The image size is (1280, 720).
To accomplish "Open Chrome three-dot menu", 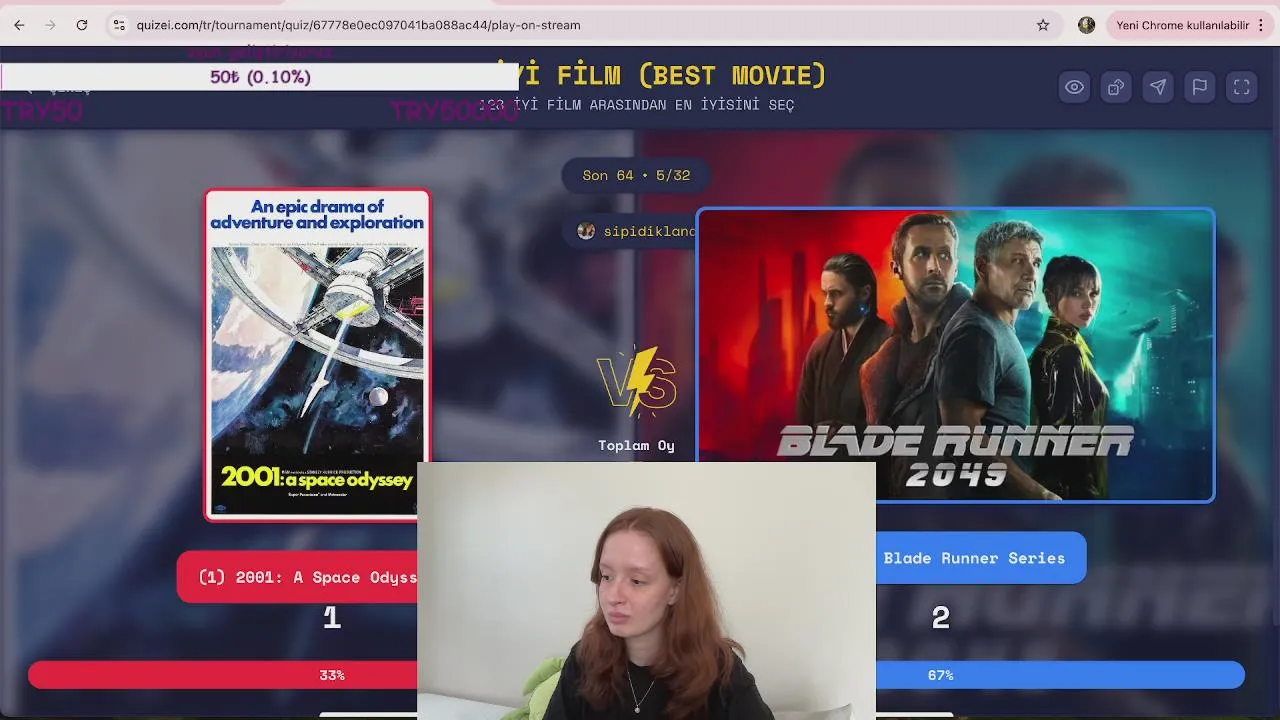I will click(x=1261, y=25).
